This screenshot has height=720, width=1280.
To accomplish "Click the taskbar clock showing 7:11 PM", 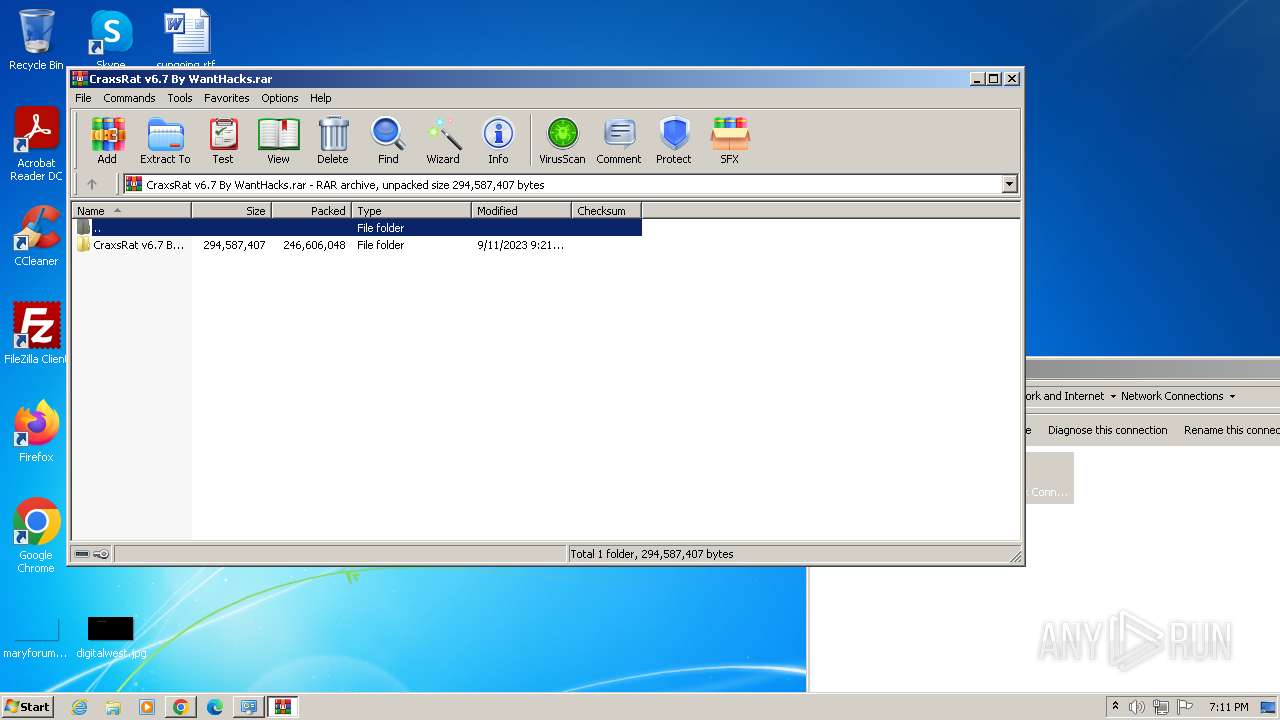I will [1228, 707].
